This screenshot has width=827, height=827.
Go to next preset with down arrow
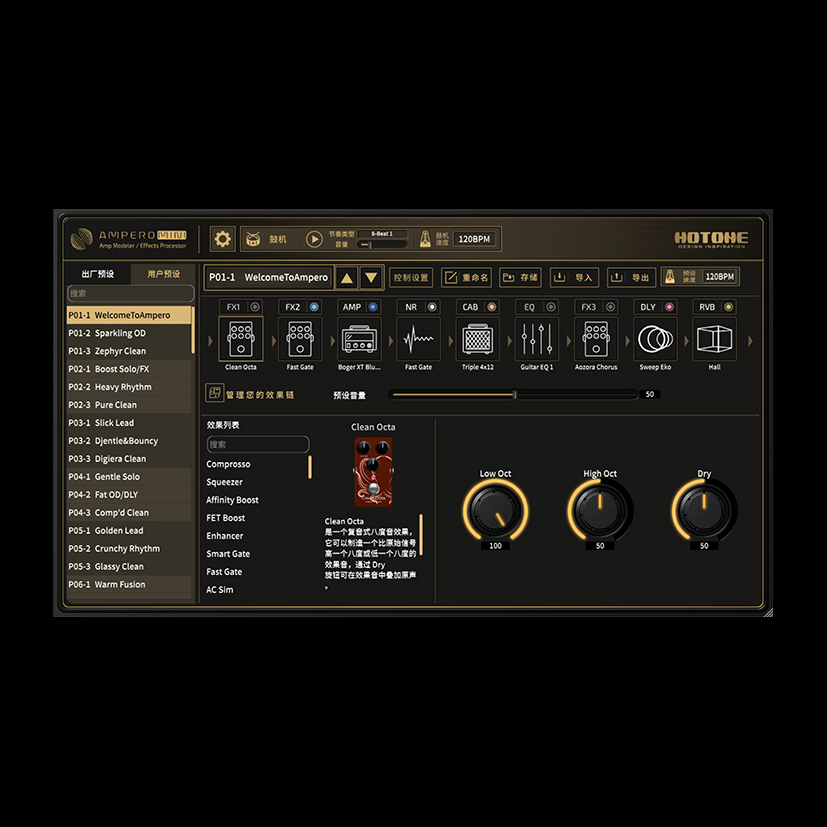(371, 278)
